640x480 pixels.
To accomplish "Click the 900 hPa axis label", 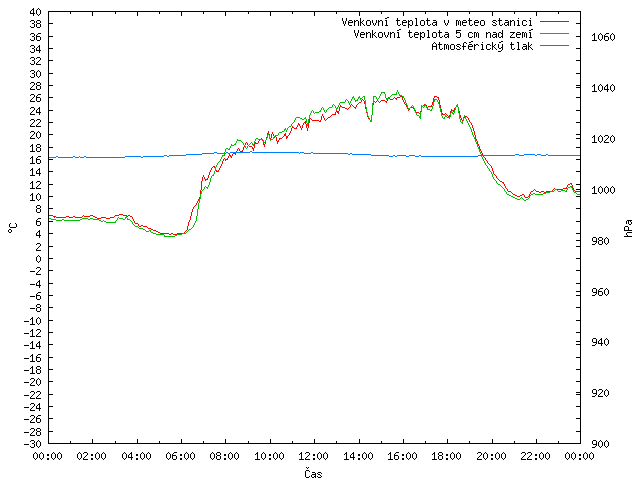I will click(600, 444).
